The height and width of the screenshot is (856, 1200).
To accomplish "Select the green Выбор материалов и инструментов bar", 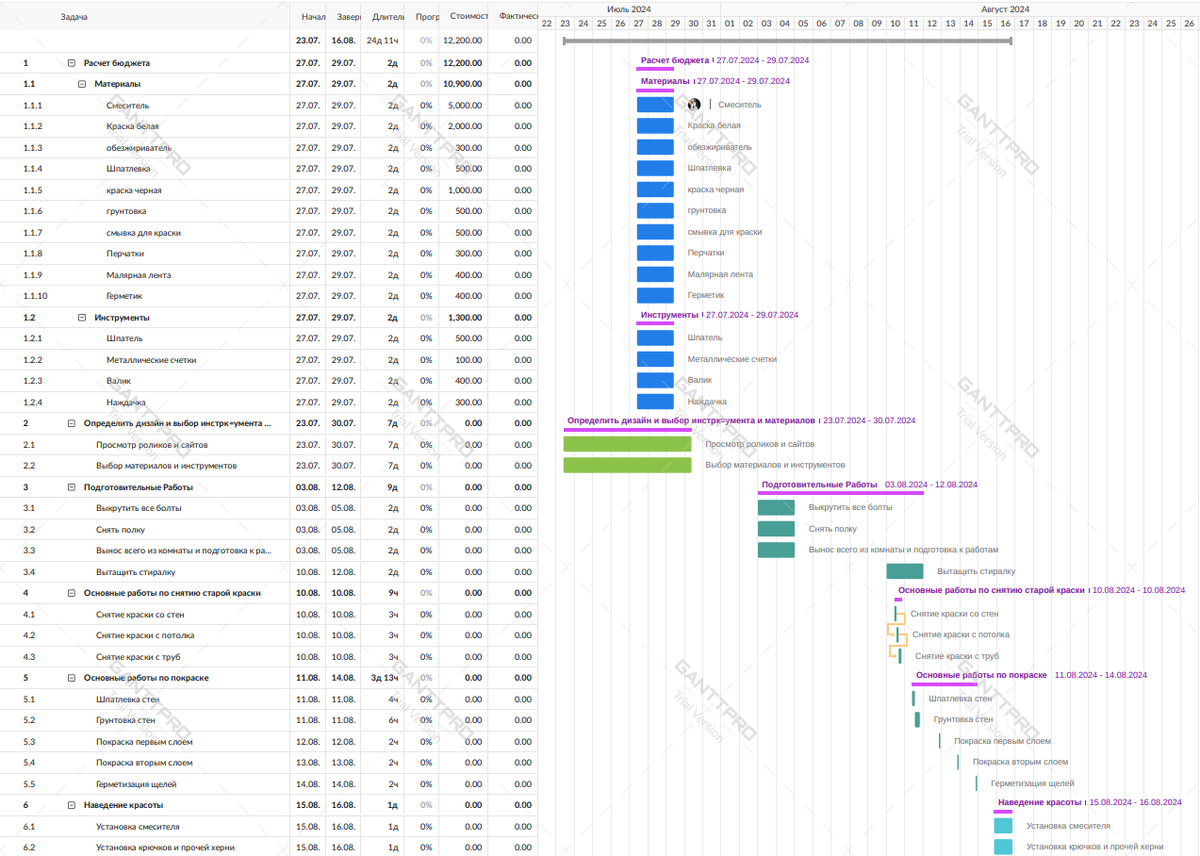I will click(627, 465).
